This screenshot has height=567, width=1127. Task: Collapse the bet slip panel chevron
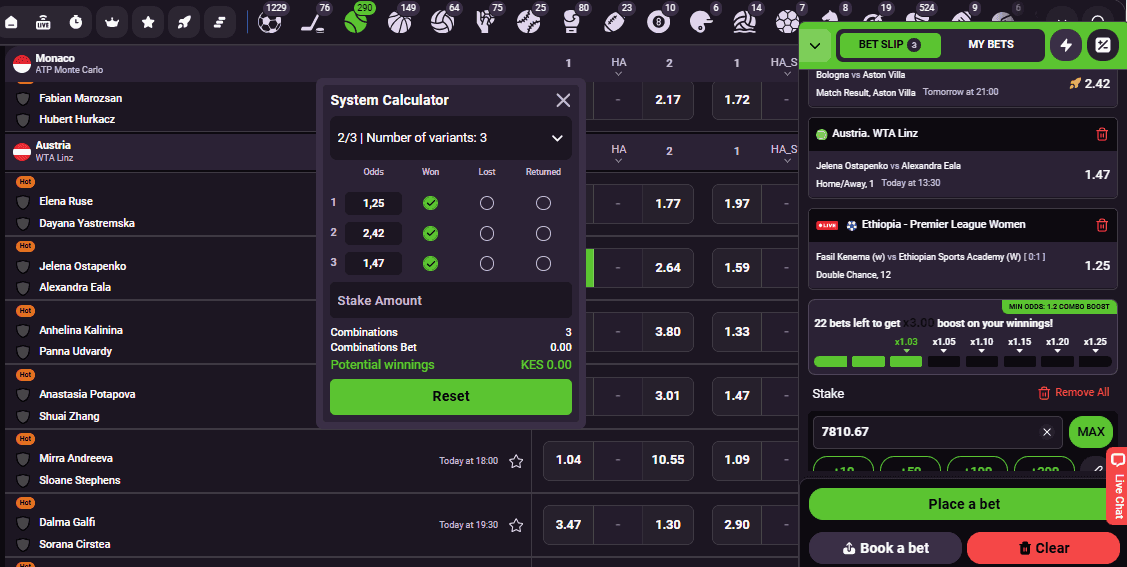[815, 46]
